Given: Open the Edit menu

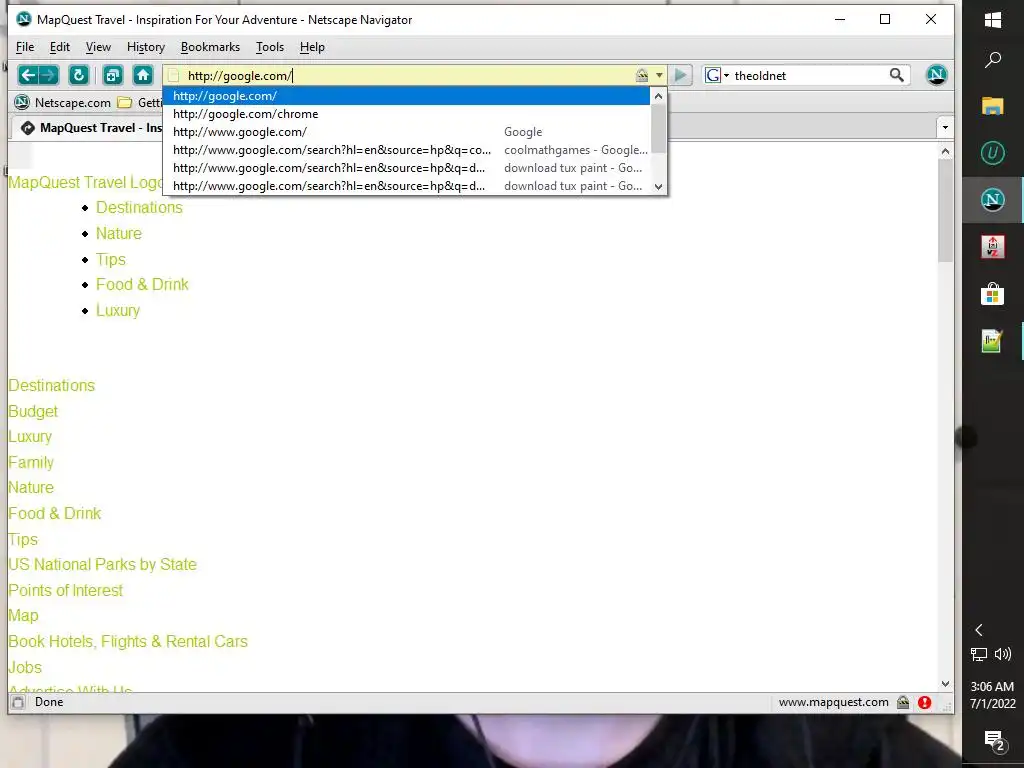Looking at the screenshot, I should [59, 47].
